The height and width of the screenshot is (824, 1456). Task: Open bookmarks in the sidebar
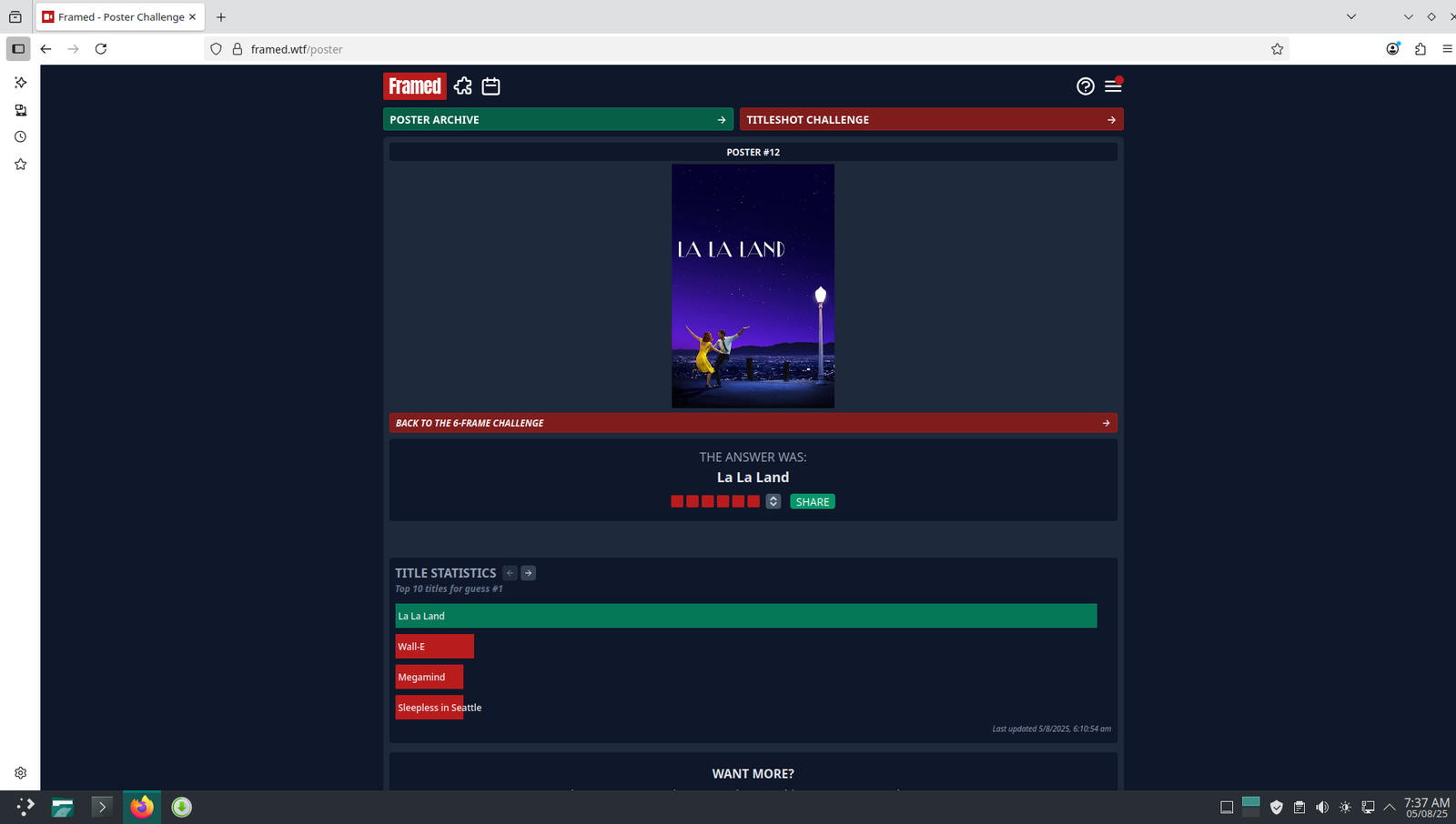tap(20, 165)
